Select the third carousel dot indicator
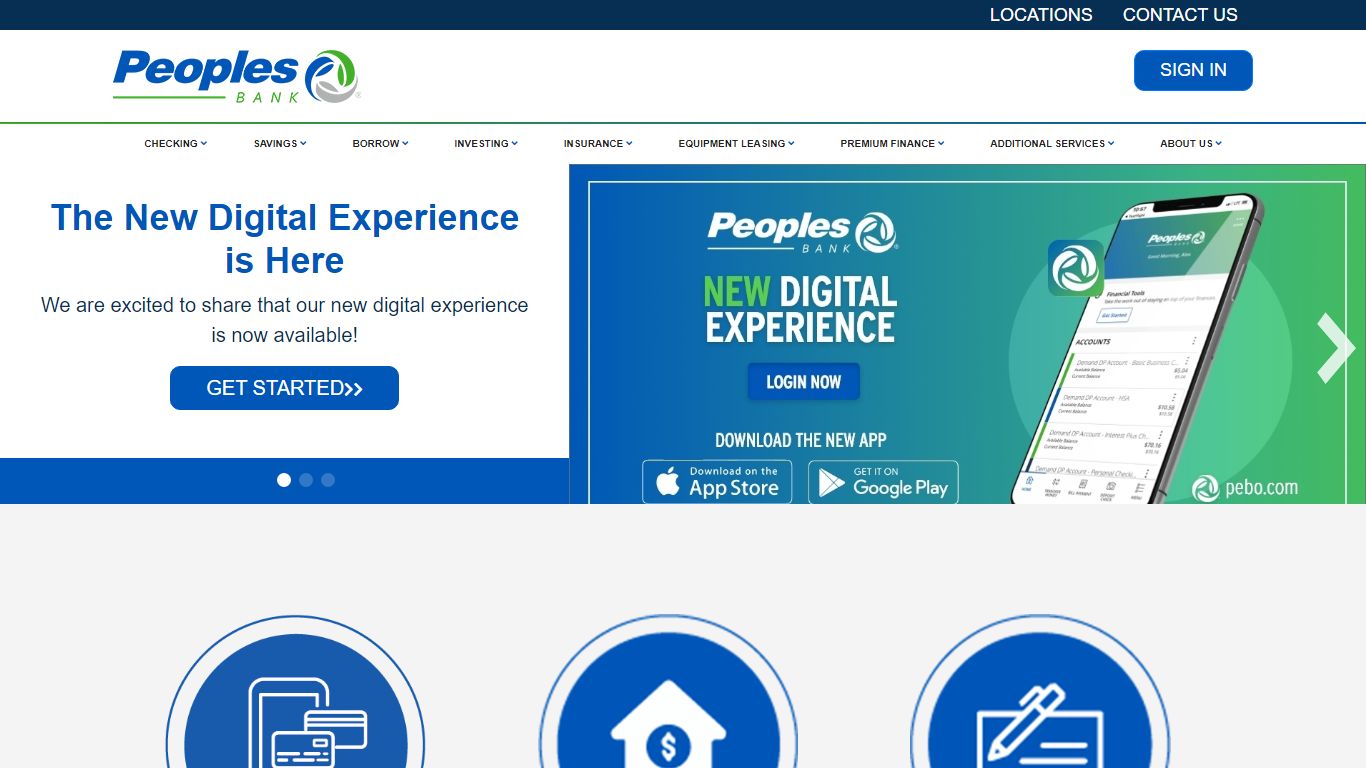This screenshot has width=1366, height=768. point(328,480)
